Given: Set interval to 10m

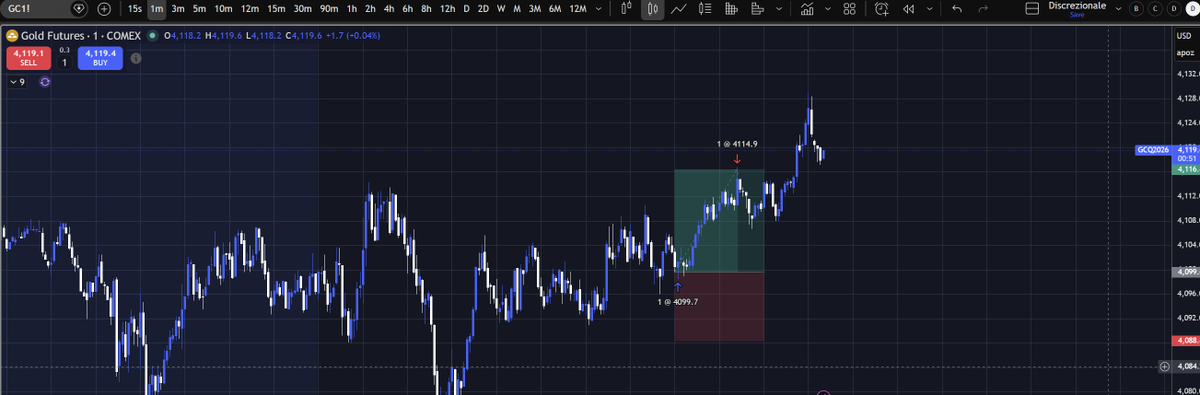Looking at the screenshot, I should click(224, 9).
